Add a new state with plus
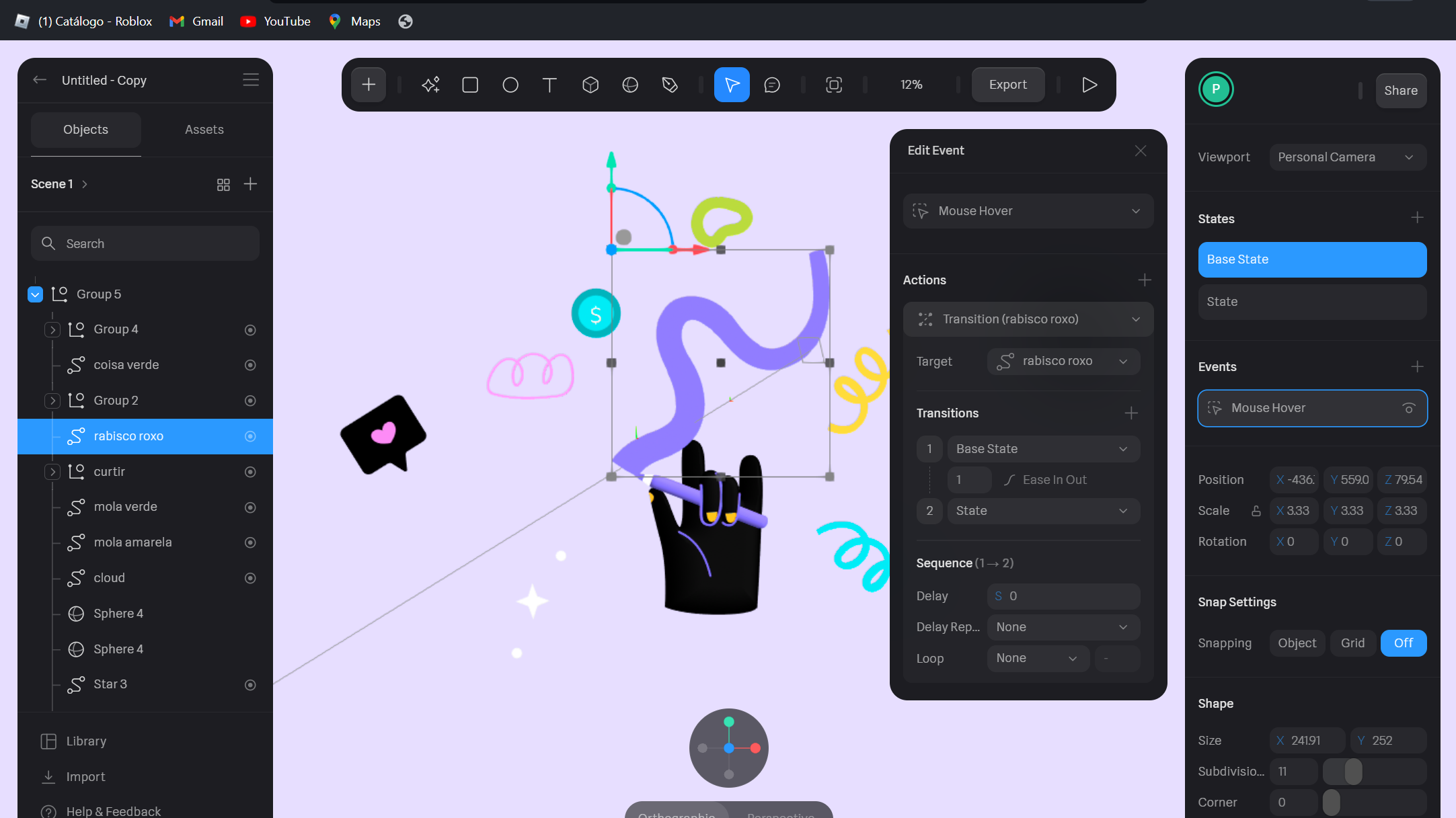1456x818 pixels. [x=1417, y=218]
